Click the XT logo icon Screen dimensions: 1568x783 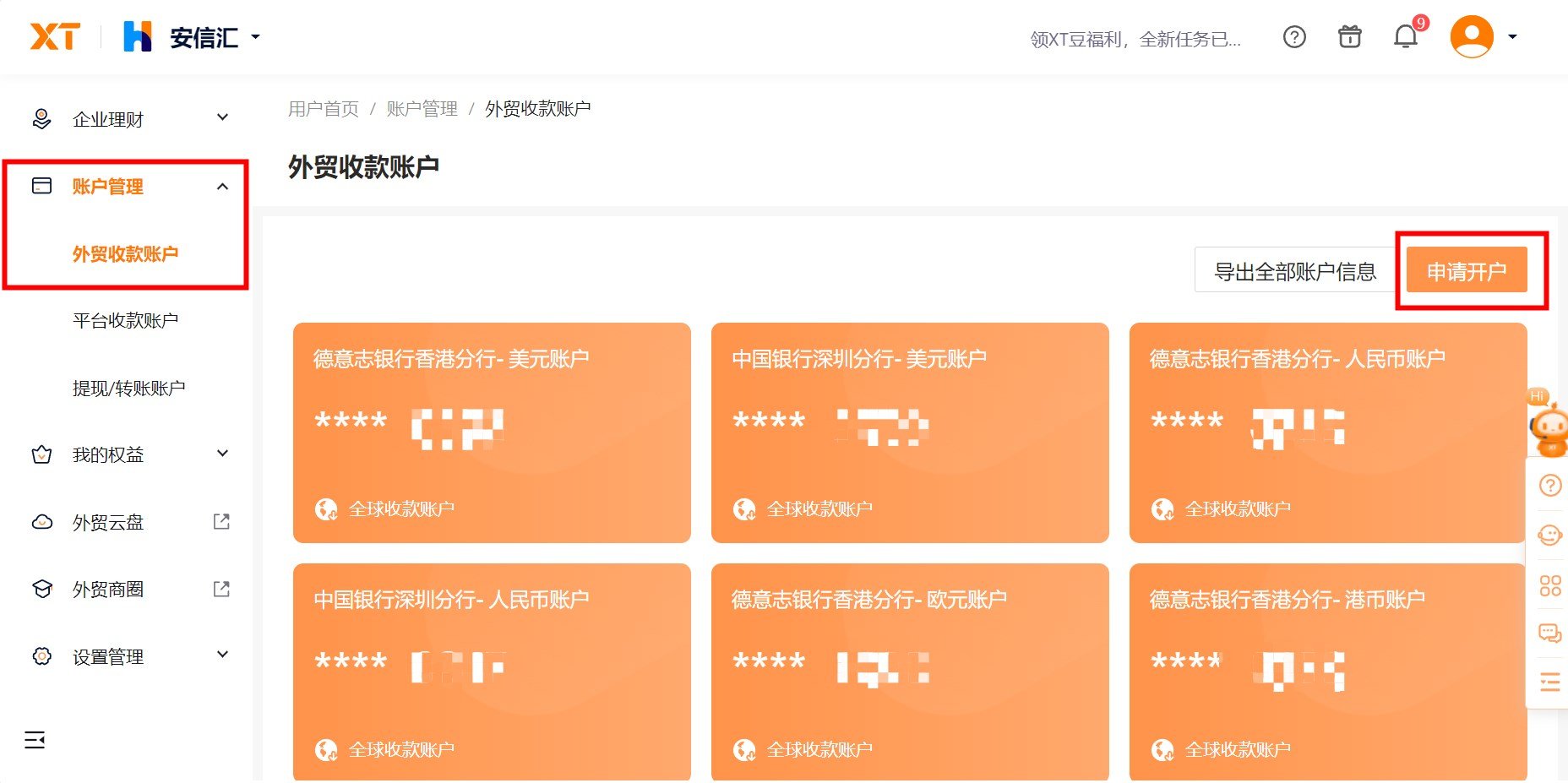[x=55, y=37]
